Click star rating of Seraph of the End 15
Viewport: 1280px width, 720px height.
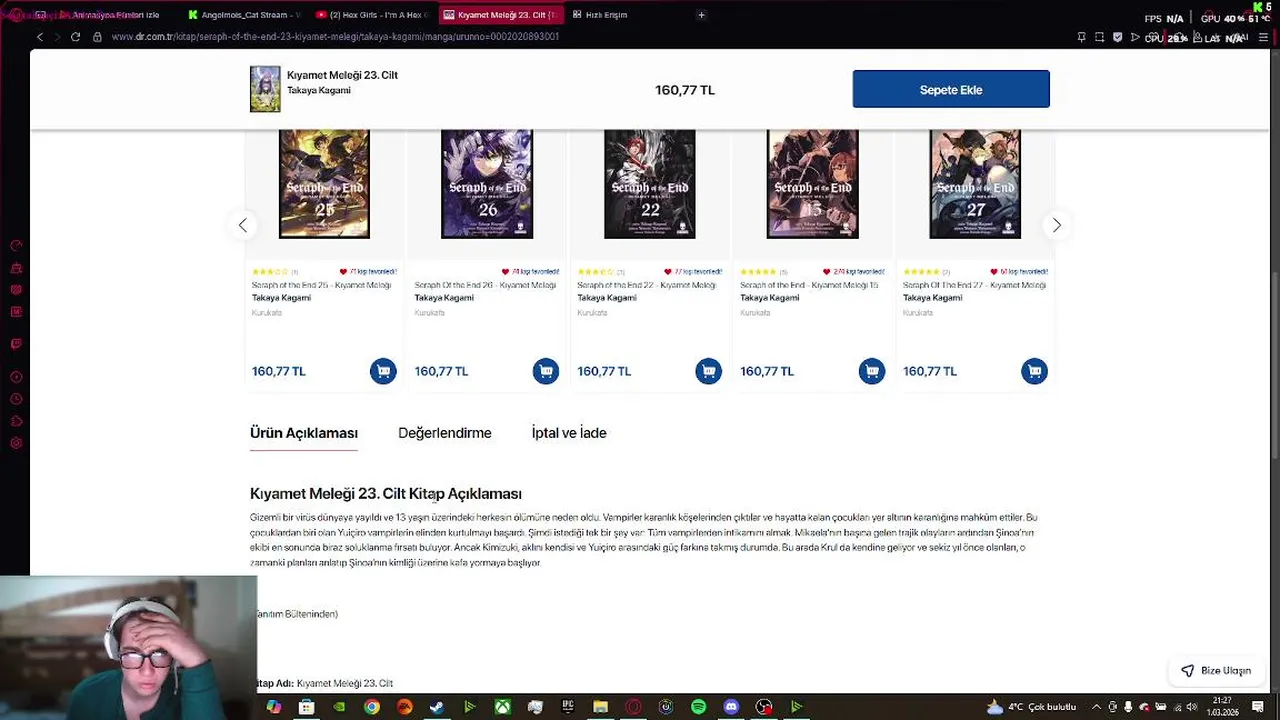coord(758,272)
